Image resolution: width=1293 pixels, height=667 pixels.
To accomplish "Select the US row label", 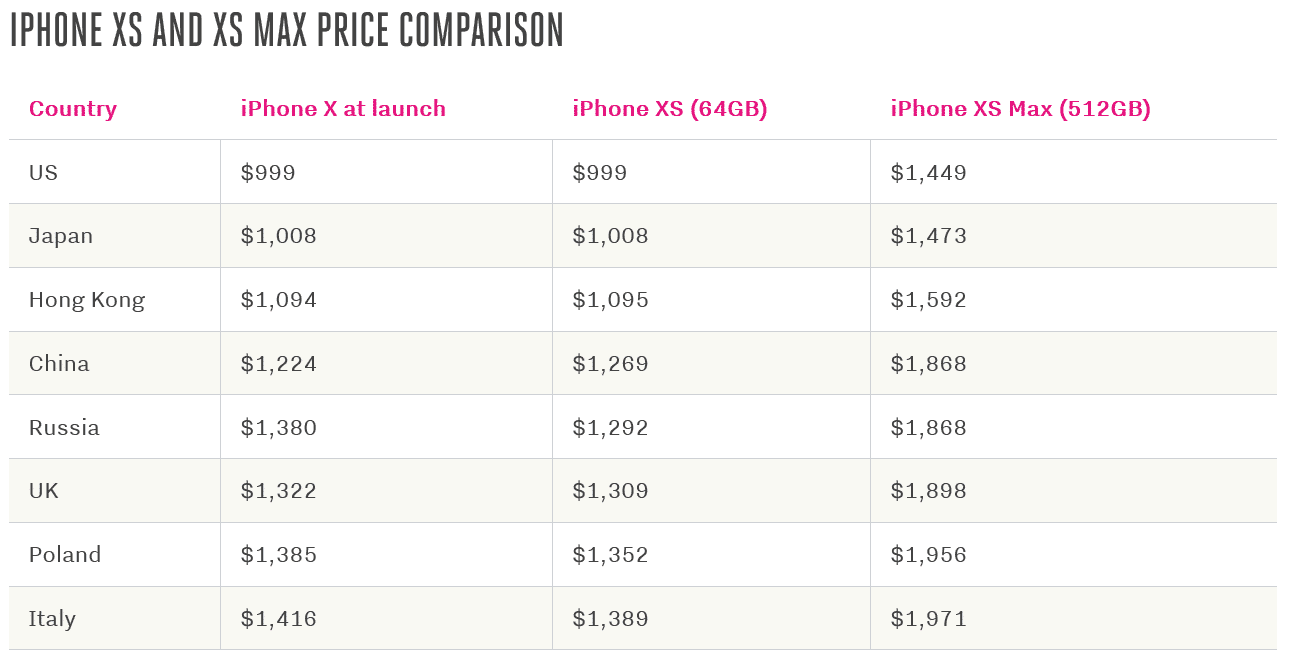I will click(44, 173).
